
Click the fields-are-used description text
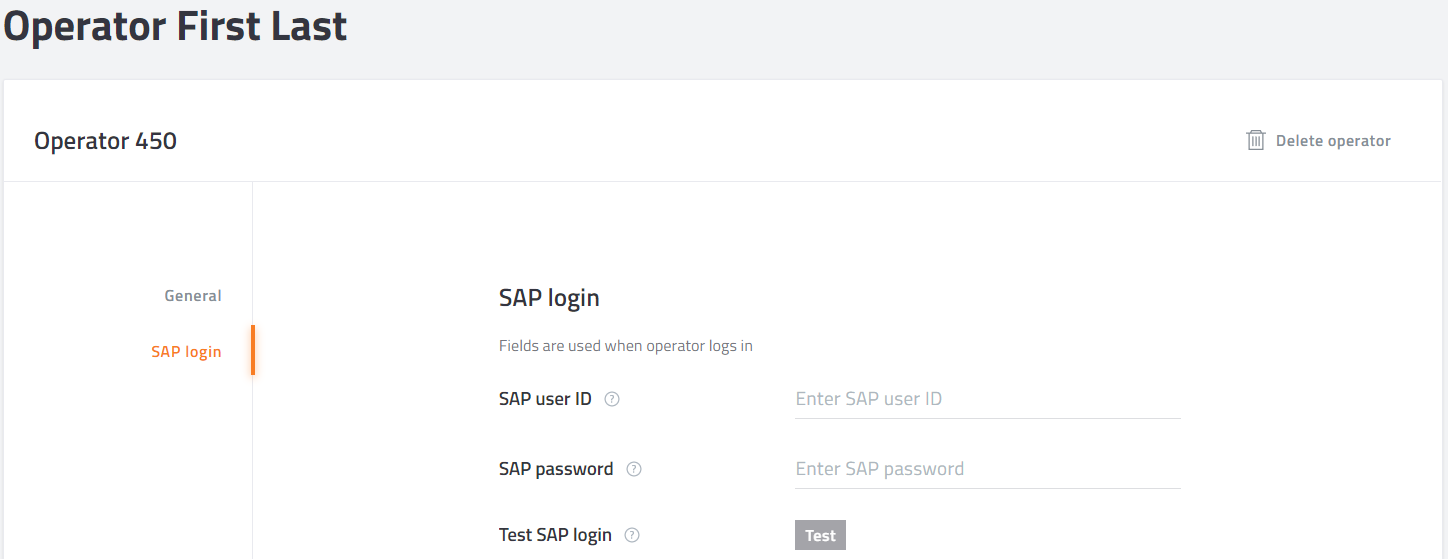(626, 346)
